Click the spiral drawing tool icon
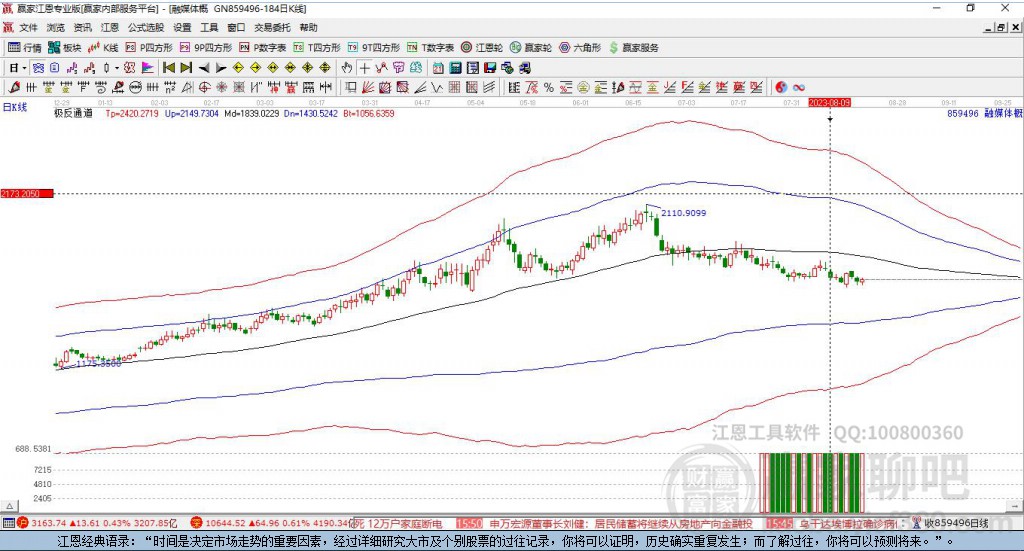The image size is (1024, 551). pyautogui.click(x=101, y=87)
